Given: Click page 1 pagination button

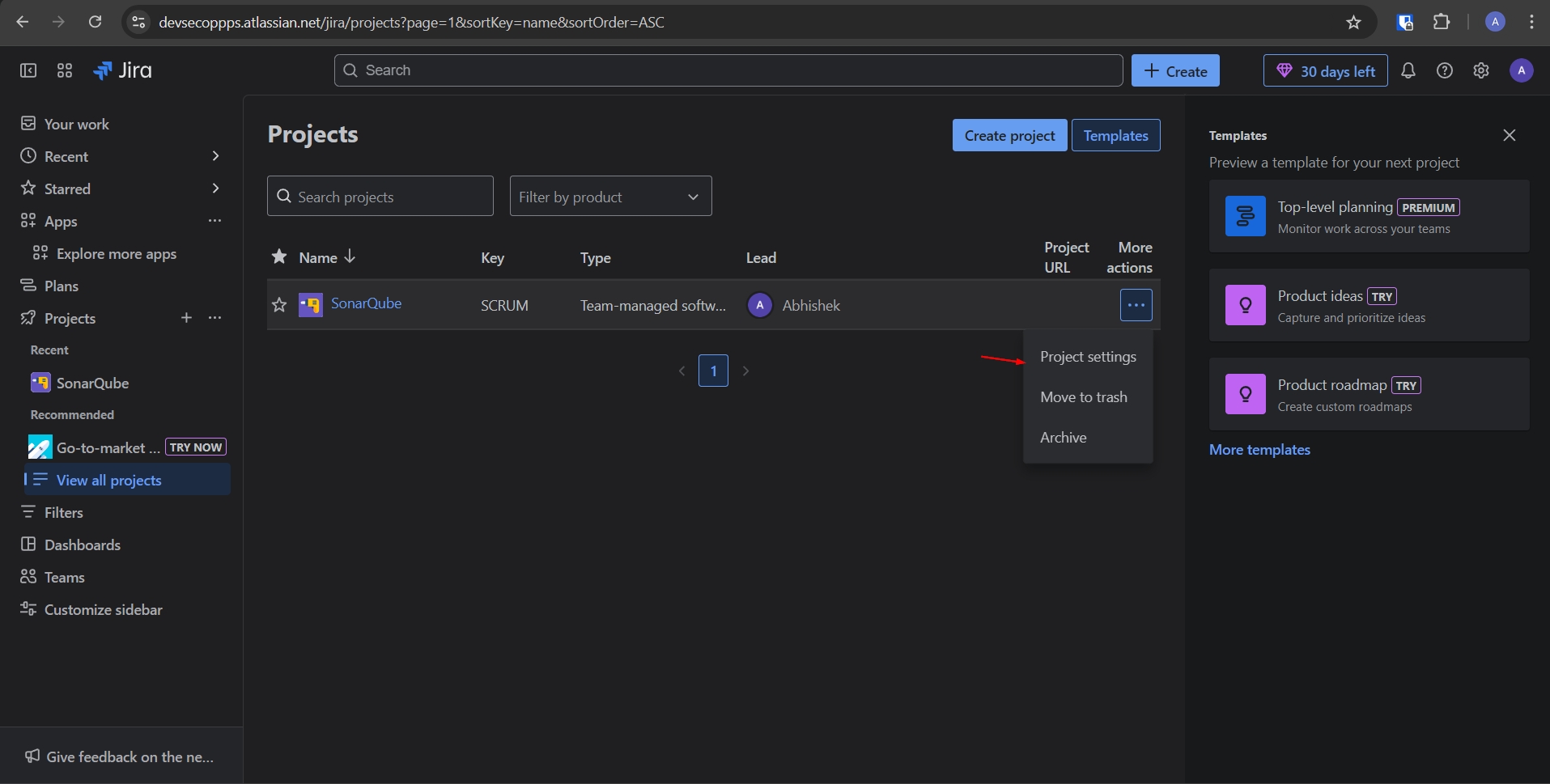Looking at the screenshot, I should (x=713, y=371).
